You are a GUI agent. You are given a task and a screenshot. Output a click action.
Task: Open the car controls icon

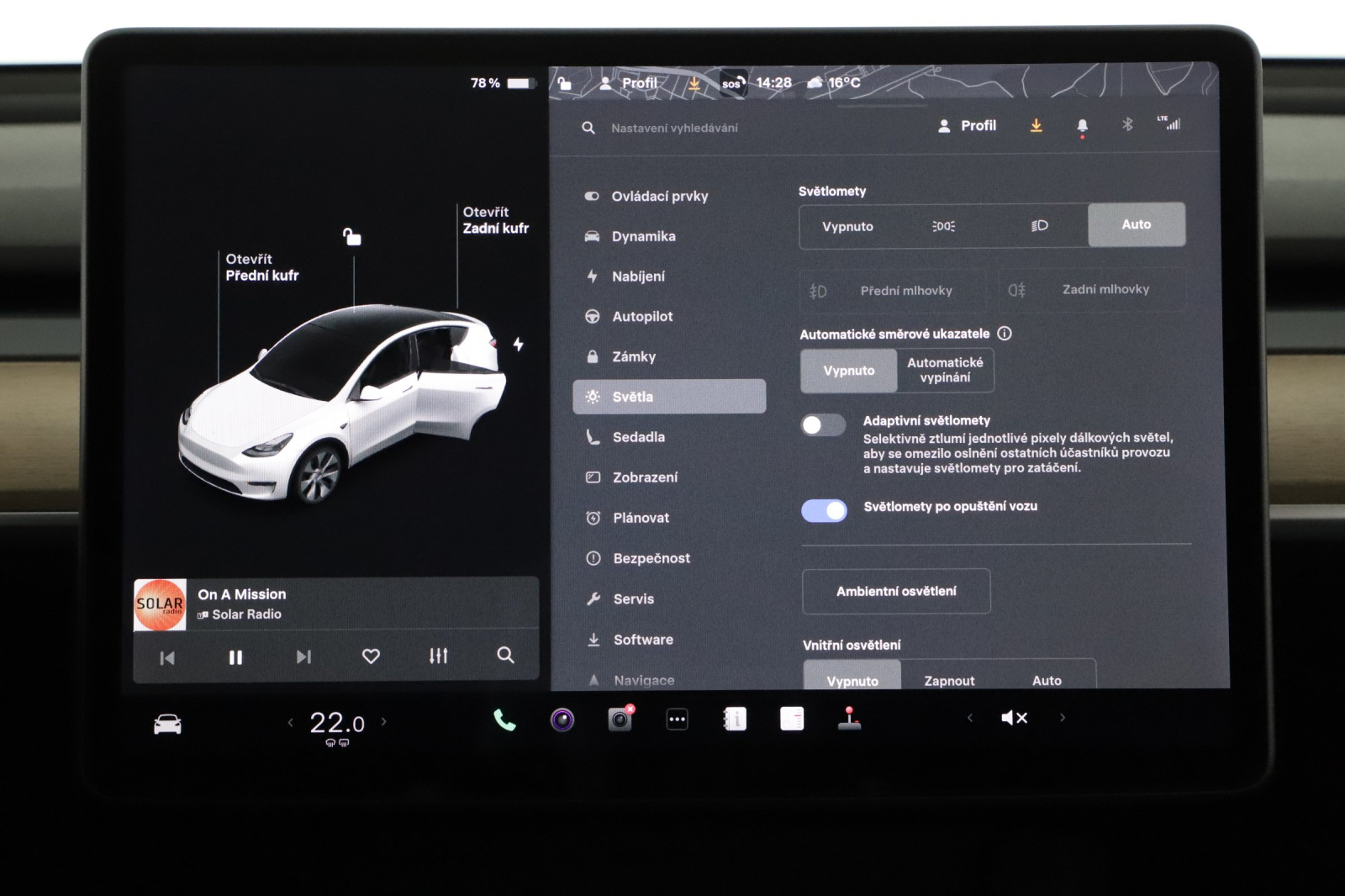(167, 724)
